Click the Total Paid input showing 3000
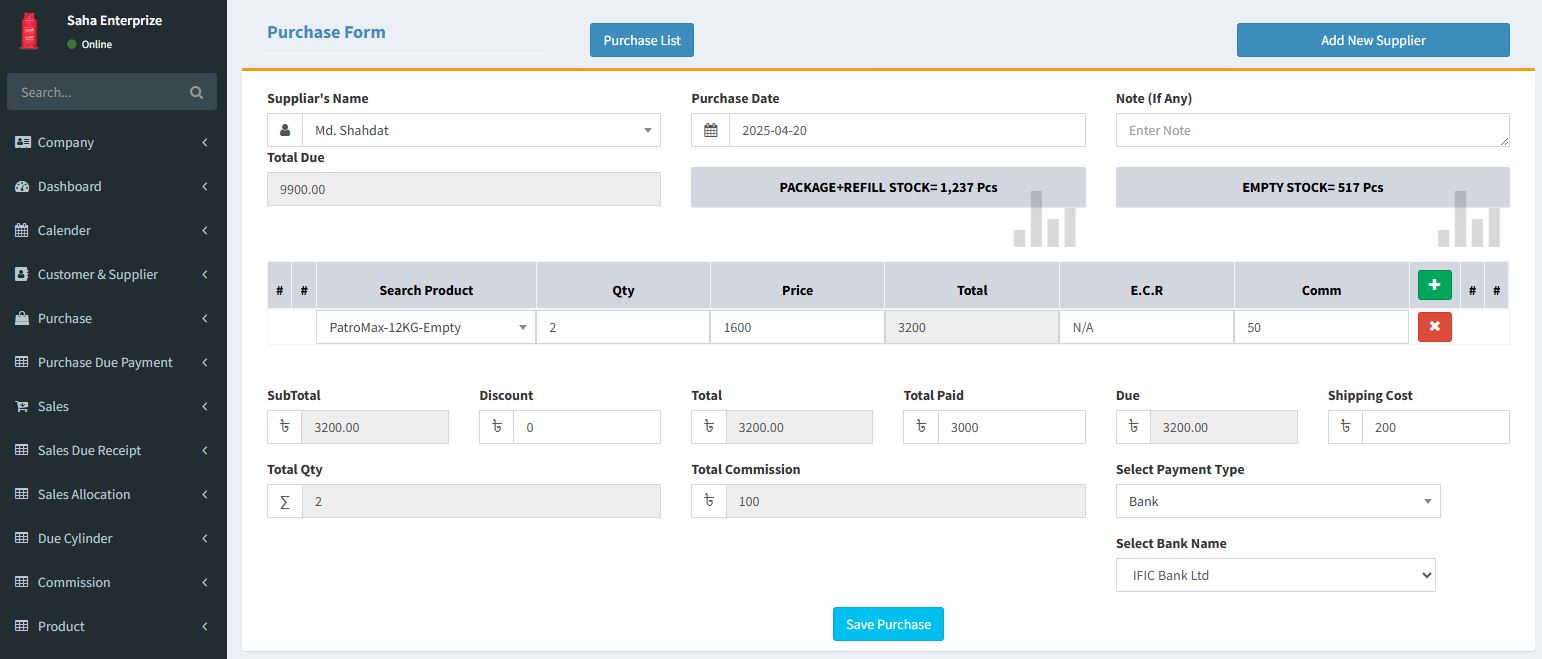This screenshot has height=659, width=1542. [1011, 427]
